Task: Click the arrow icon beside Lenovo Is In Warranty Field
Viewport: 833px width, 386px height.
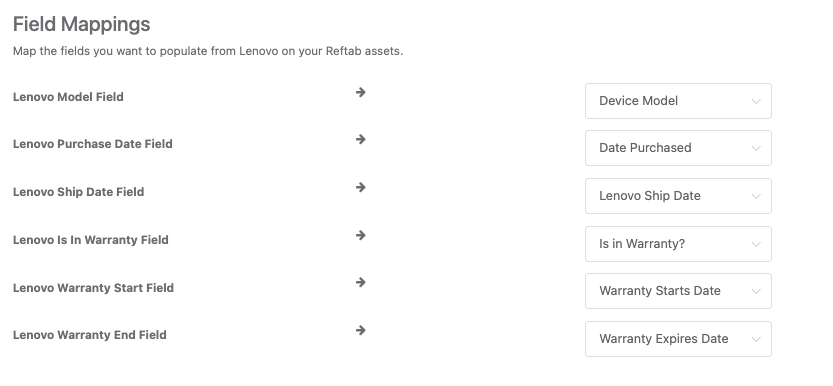Action: coord(361,235)
